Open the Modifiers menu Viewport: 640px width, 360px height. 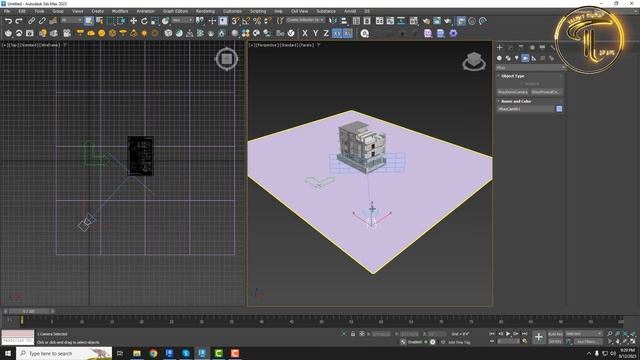click(120, 11)
